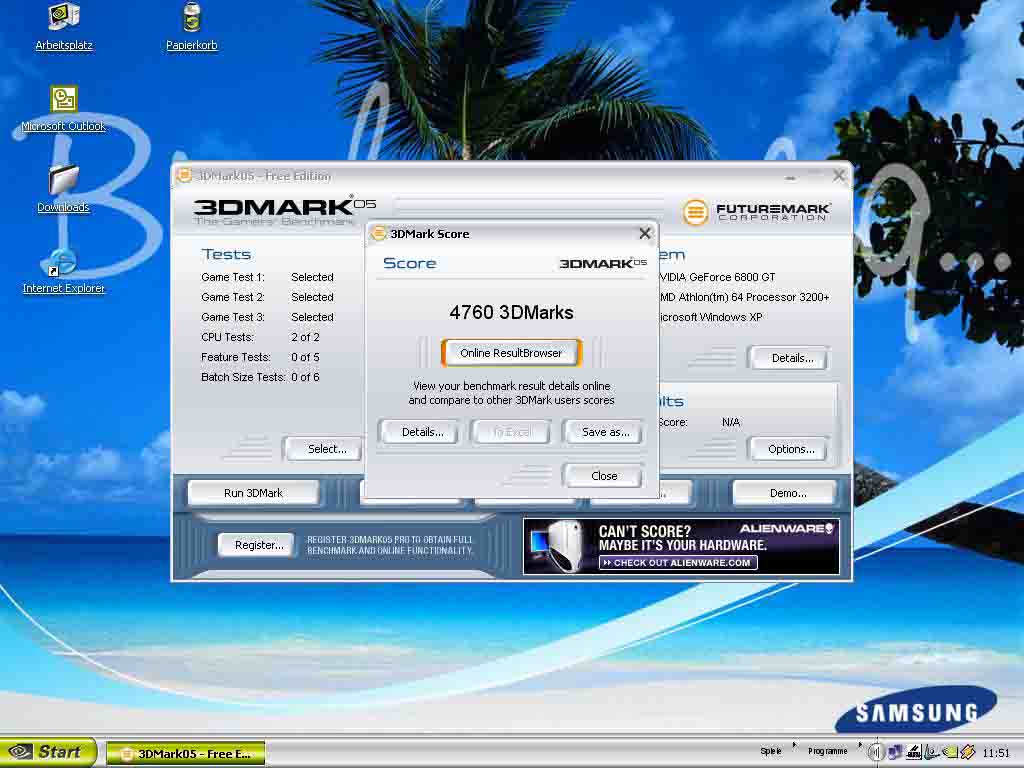
Task: Open the Downloads folder icon
Action: (63, 189)
